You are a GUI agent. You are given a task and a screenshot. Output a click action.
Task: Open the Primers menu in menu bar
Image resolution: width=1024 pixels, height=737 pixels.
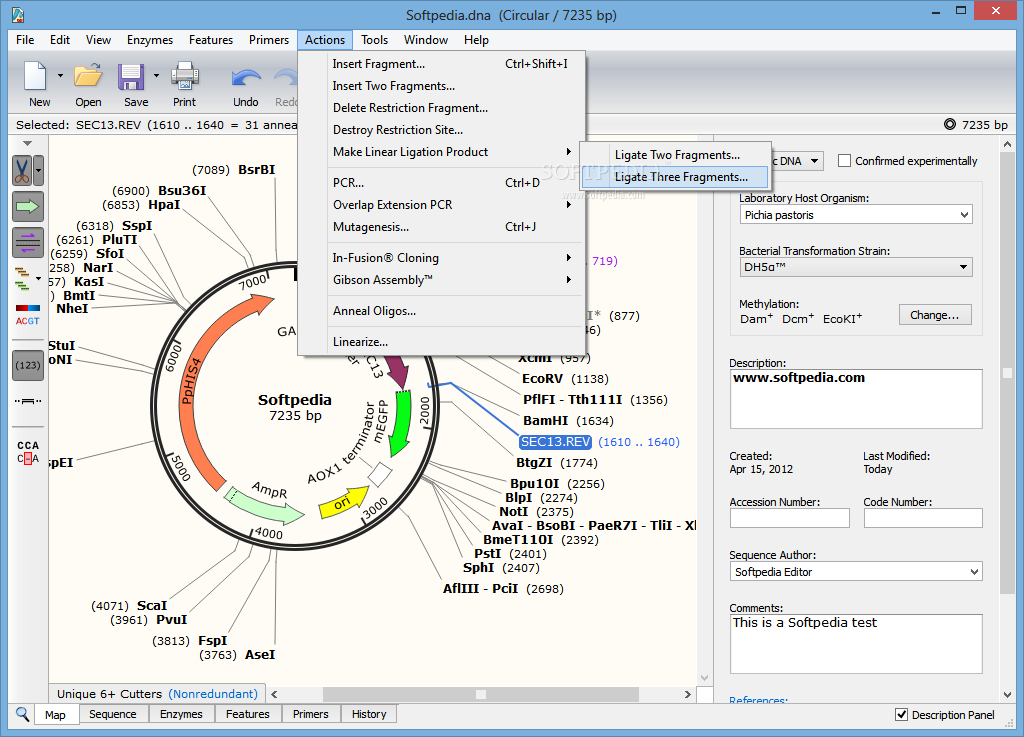pos(268,40)
